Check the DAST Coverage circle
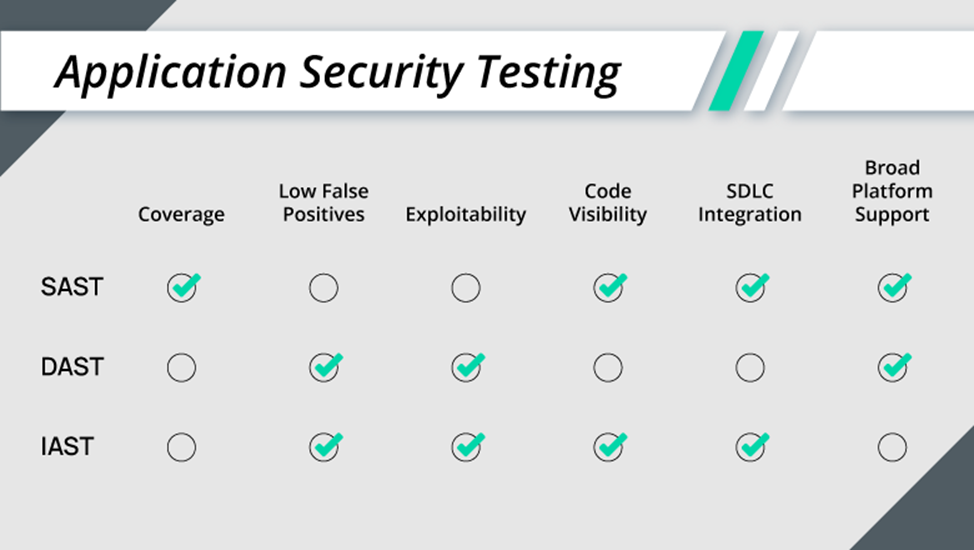The image size is (974, 550). click(x=181, y=368)
